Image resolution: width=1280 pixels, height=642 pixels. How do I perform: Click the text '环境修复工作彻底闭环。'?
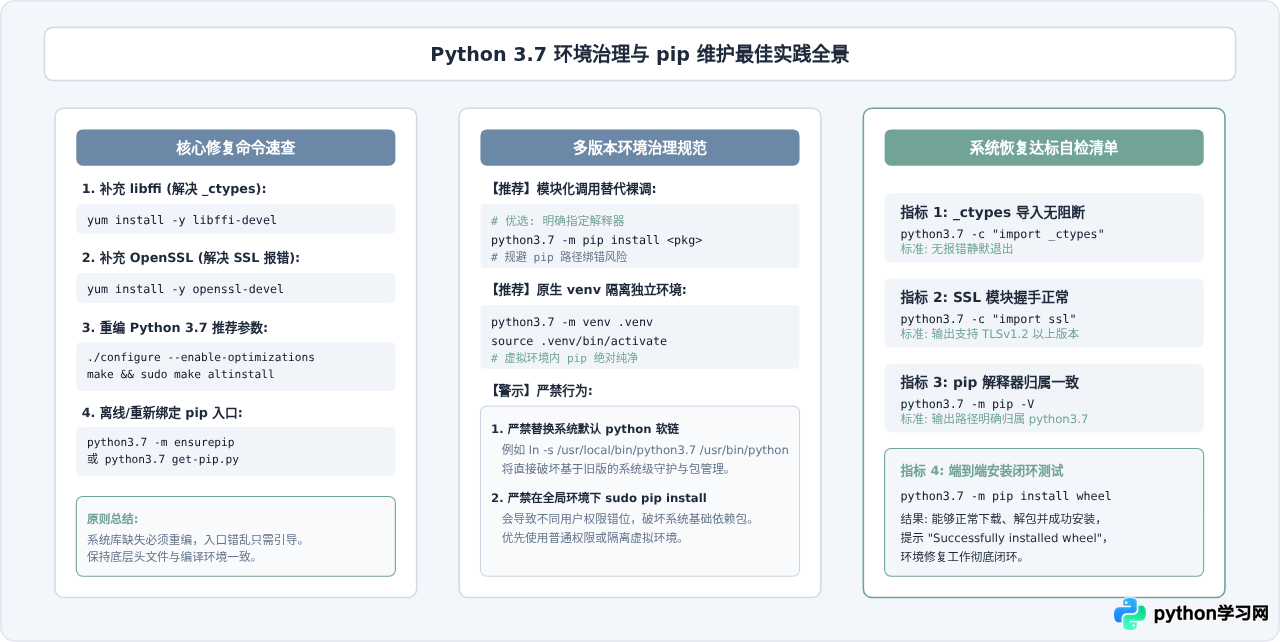962,556
